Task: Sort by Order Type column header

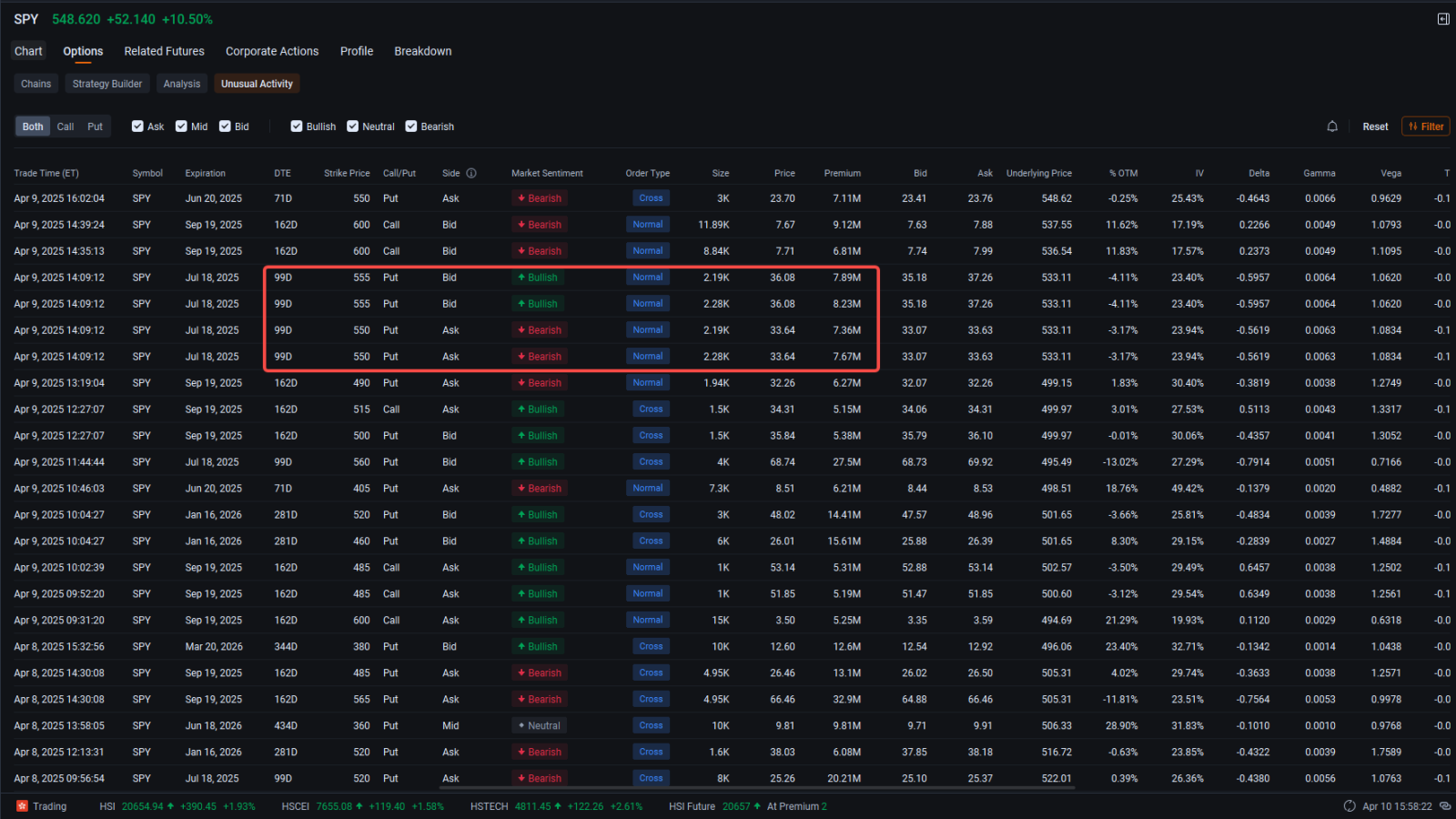Action: (x=648, y=173)
